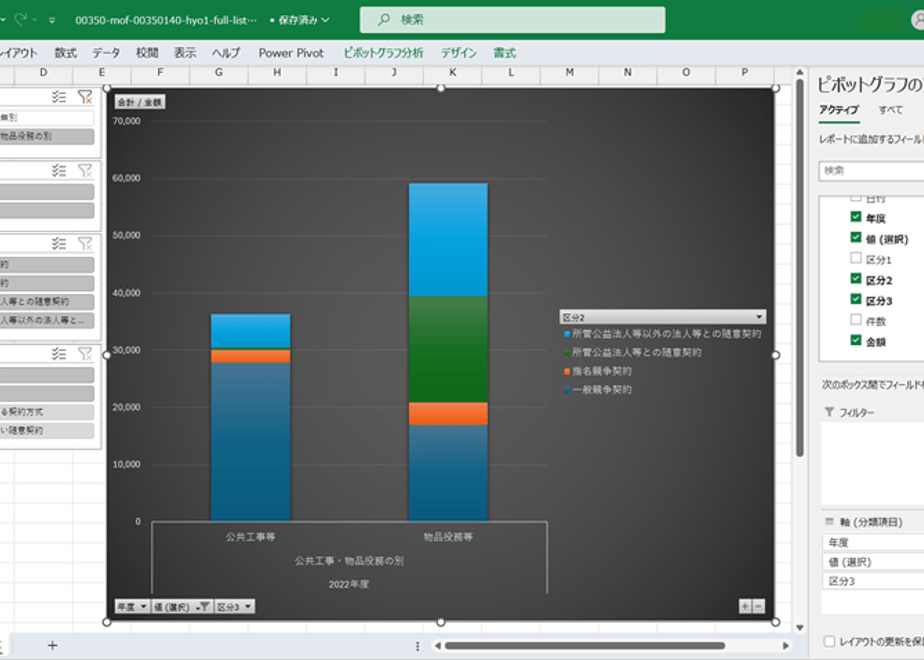This screenshot has height=660, width=924.
Task: Check the 件数 field checkbox
Action: 856,320
